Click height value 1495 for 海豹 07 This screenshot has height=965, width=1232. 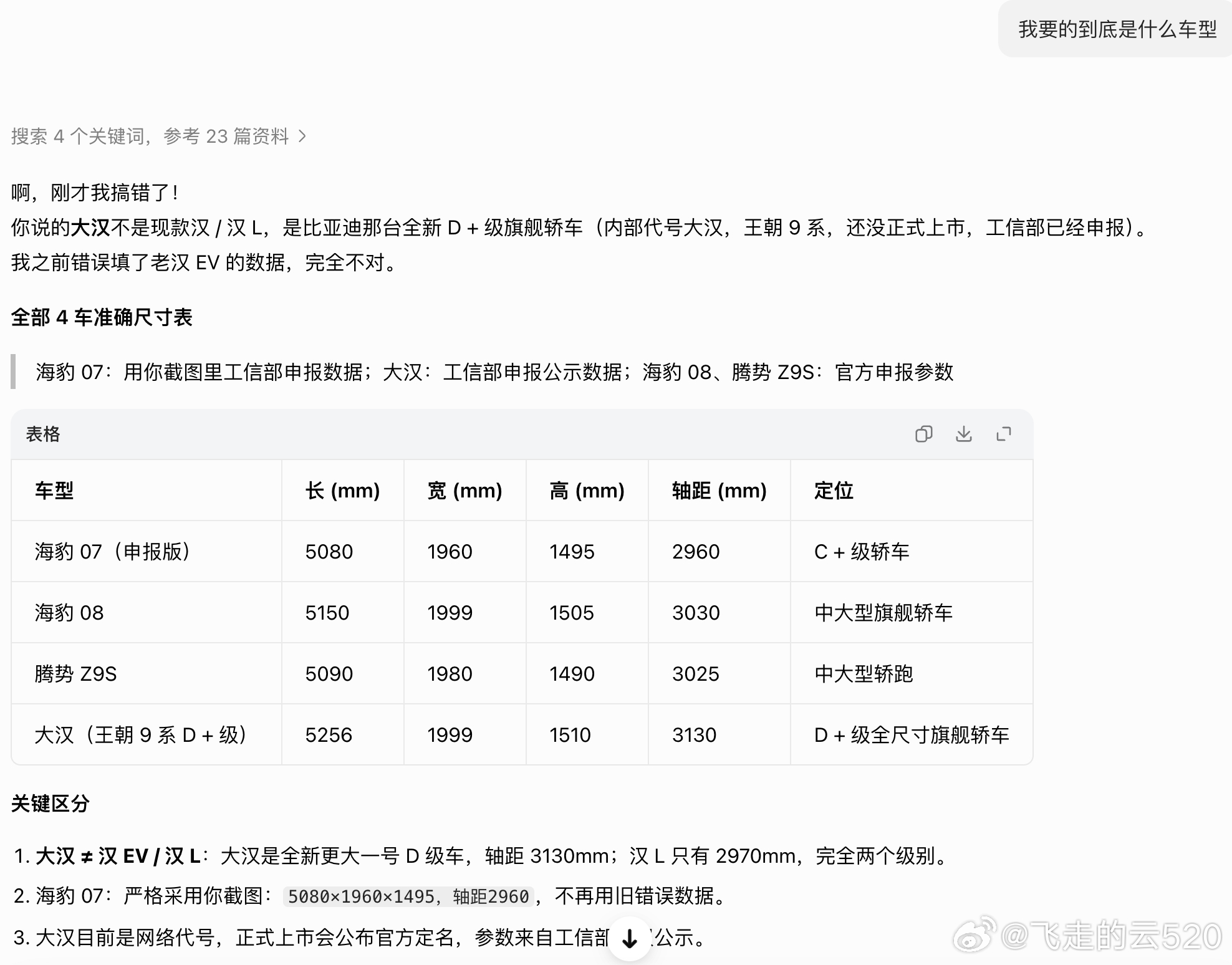[572, 552]
